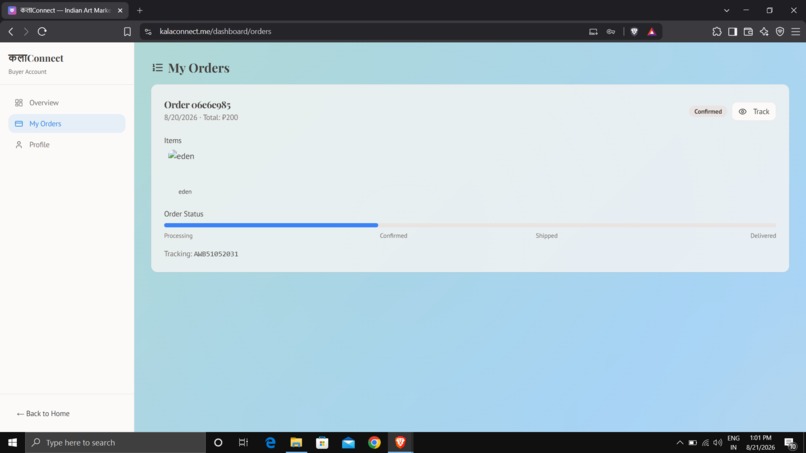The image size is (806, 453).
Task: Click the tracking number AWB51052031
Action: 216,254
